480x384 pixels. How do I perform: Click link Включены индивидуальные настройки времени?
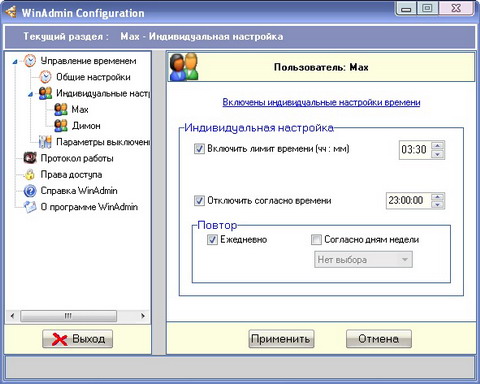321,102
